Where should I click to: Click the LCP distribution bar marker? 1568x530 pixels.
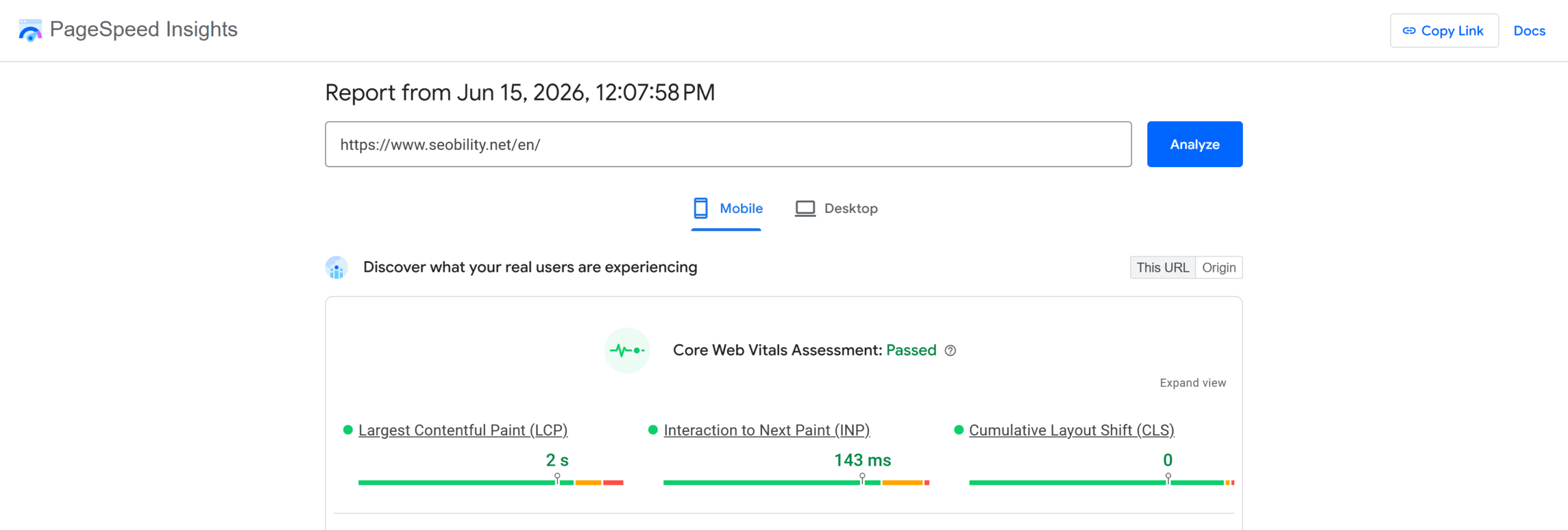(557, 479)
